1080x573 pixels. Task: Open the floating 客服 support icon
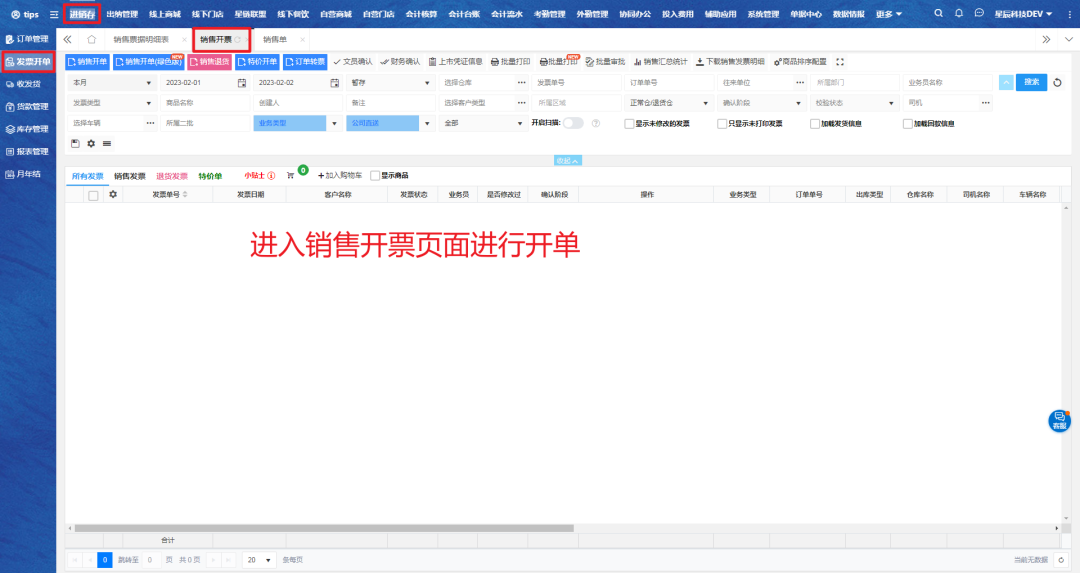(x=1059, y=420)
